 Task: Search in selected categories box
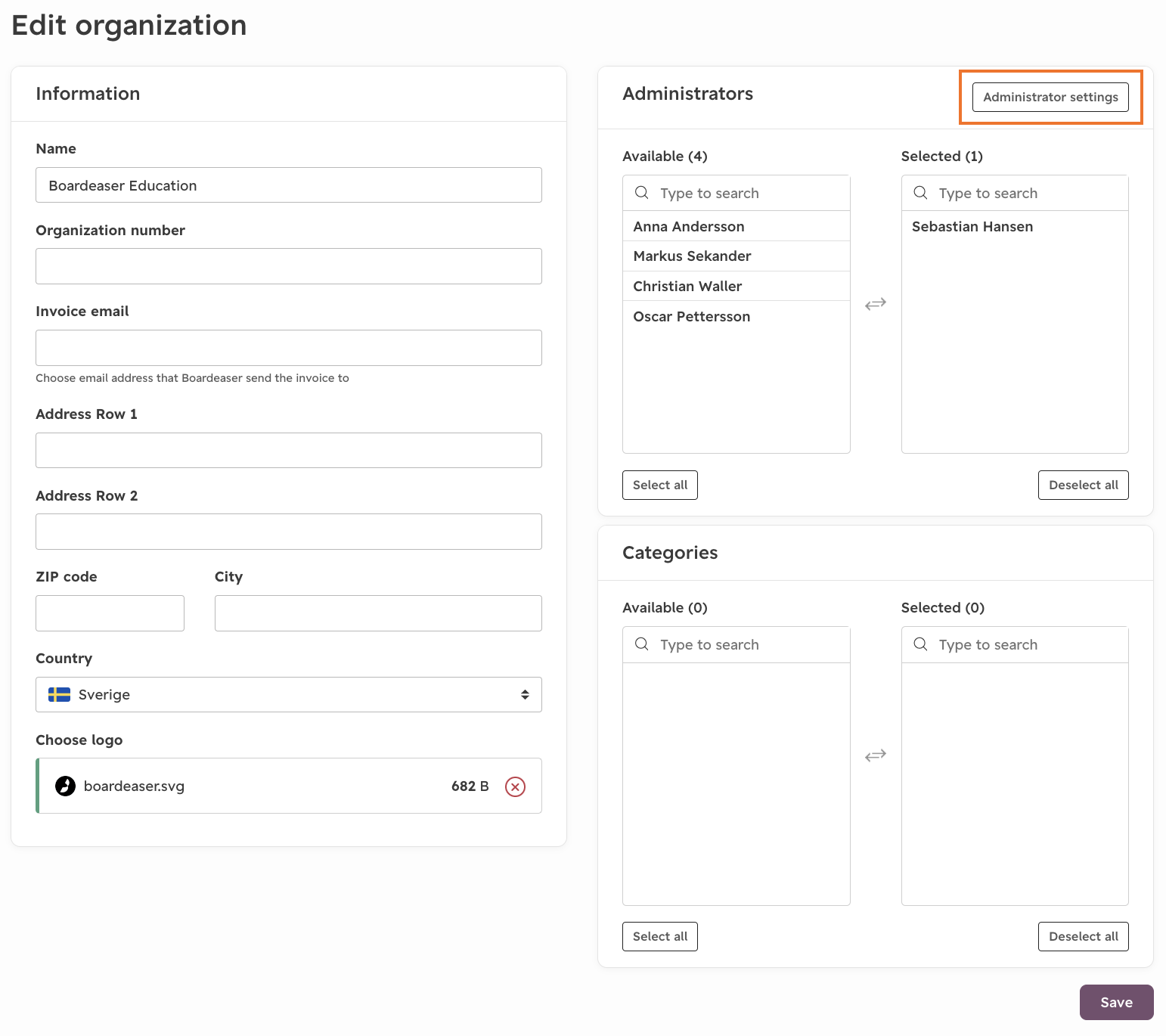[1015, 644]
